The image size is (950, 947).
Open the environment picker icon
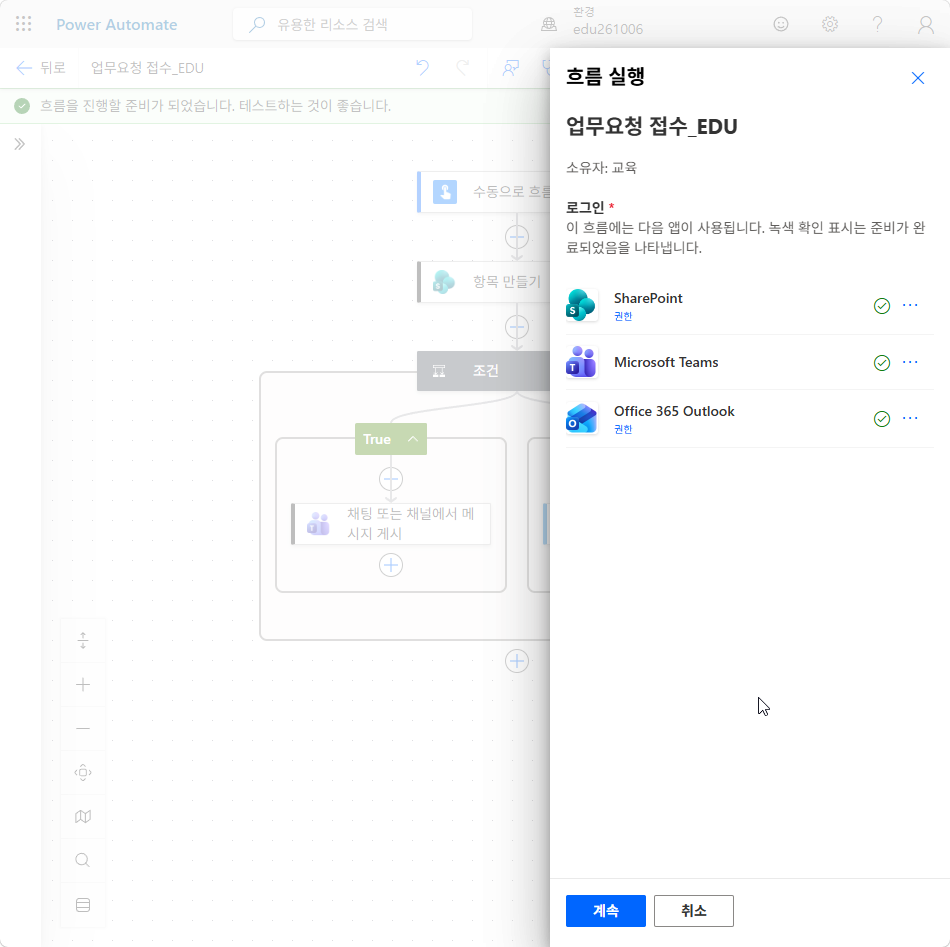[x=549, y=24]
